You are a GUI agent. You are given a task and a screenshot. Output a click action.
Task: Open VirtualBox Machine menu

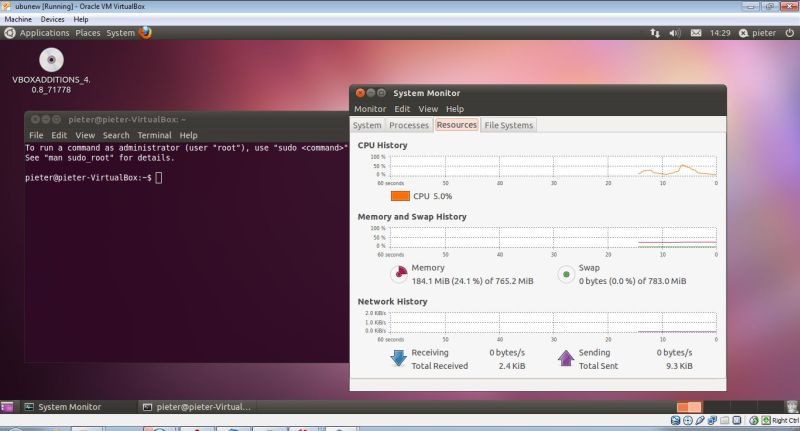point(18,19)
